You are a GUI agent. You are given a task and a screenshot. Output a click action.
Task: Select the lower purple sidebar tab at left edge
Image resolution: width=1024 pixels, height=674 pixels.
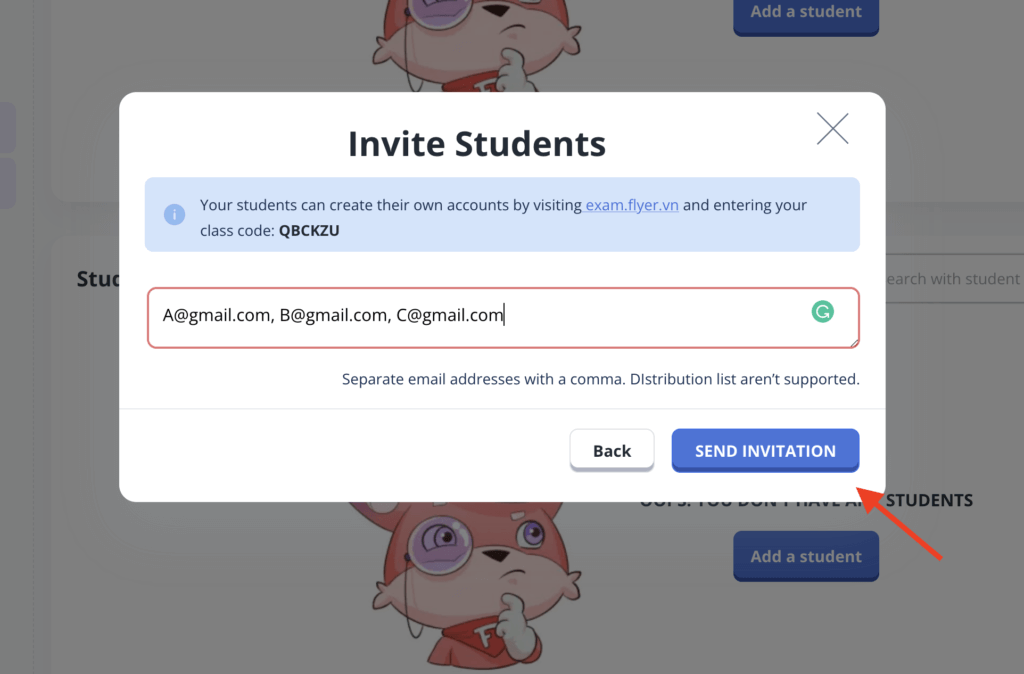tap(7, 182)
